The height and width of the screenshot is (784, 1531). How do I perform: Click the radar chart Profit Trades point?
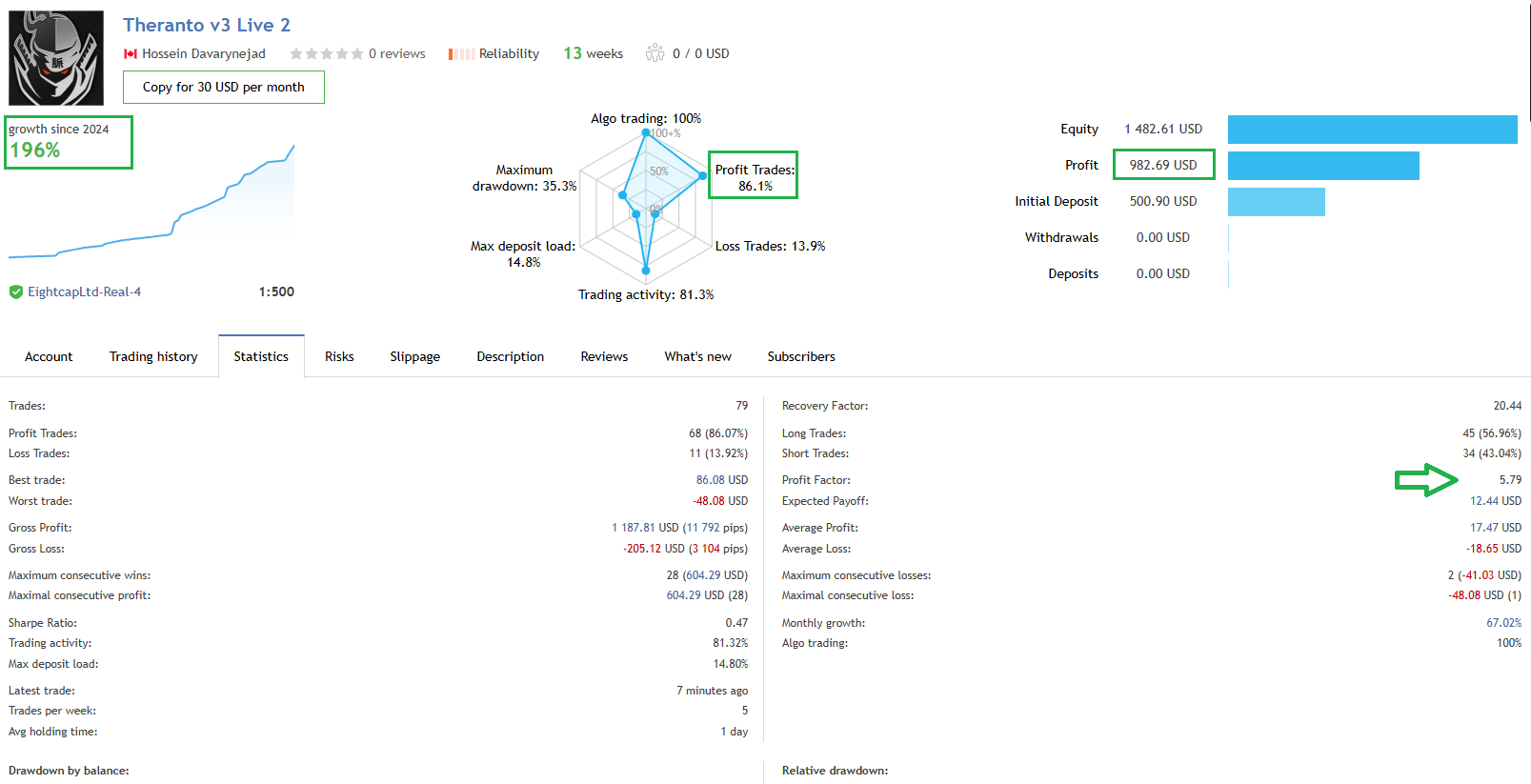coord(703,175)
